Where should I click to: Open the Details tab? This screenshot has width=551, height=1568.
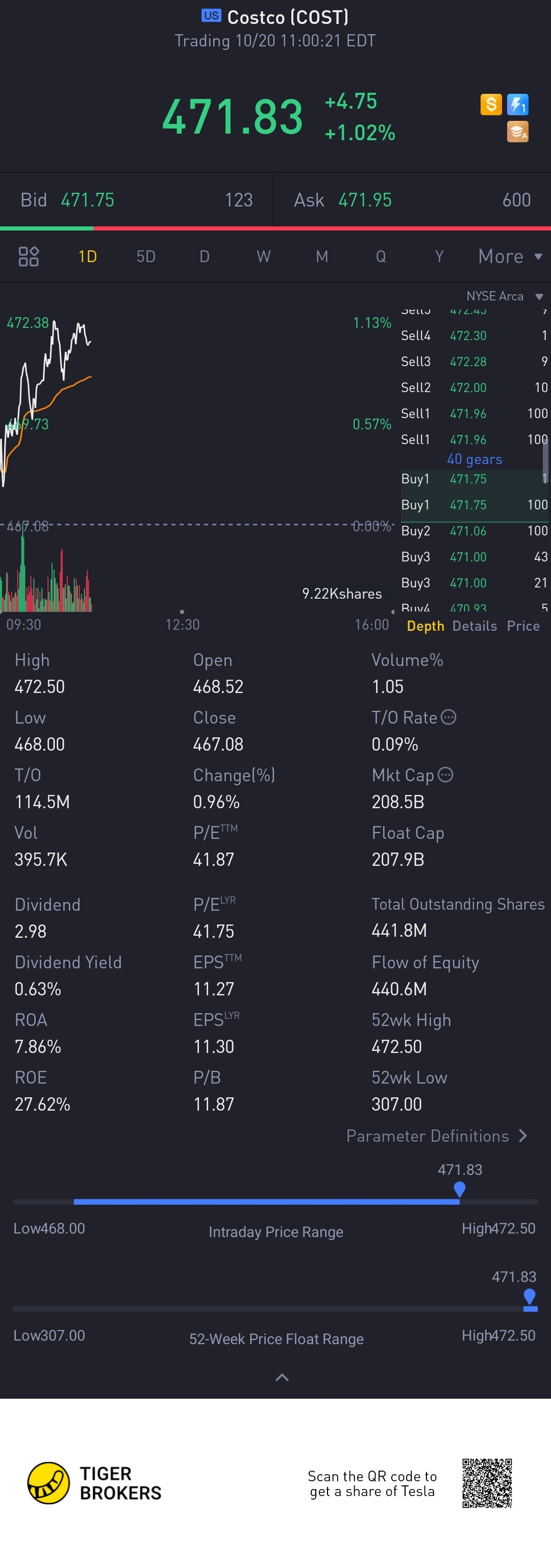pyautogui.click(x=475, y=626)
